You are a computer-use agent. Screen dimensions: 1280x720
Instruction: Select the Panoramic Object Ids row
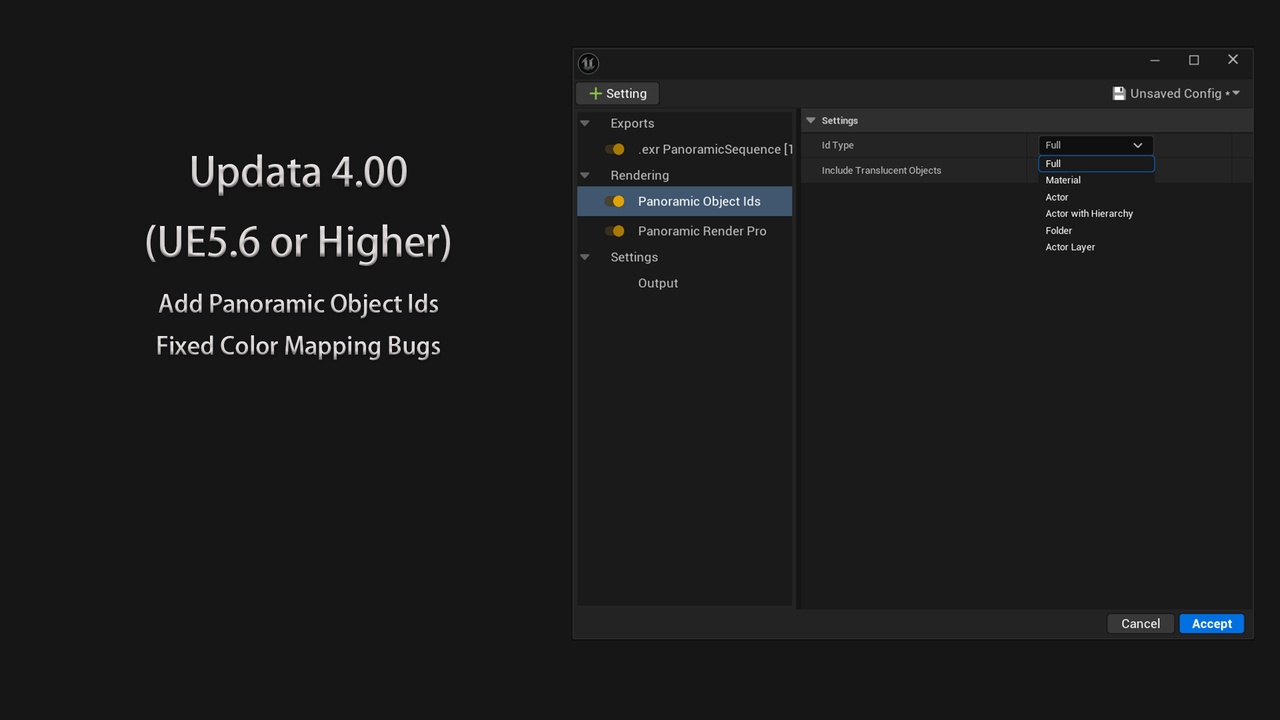(x=684, y=201)
